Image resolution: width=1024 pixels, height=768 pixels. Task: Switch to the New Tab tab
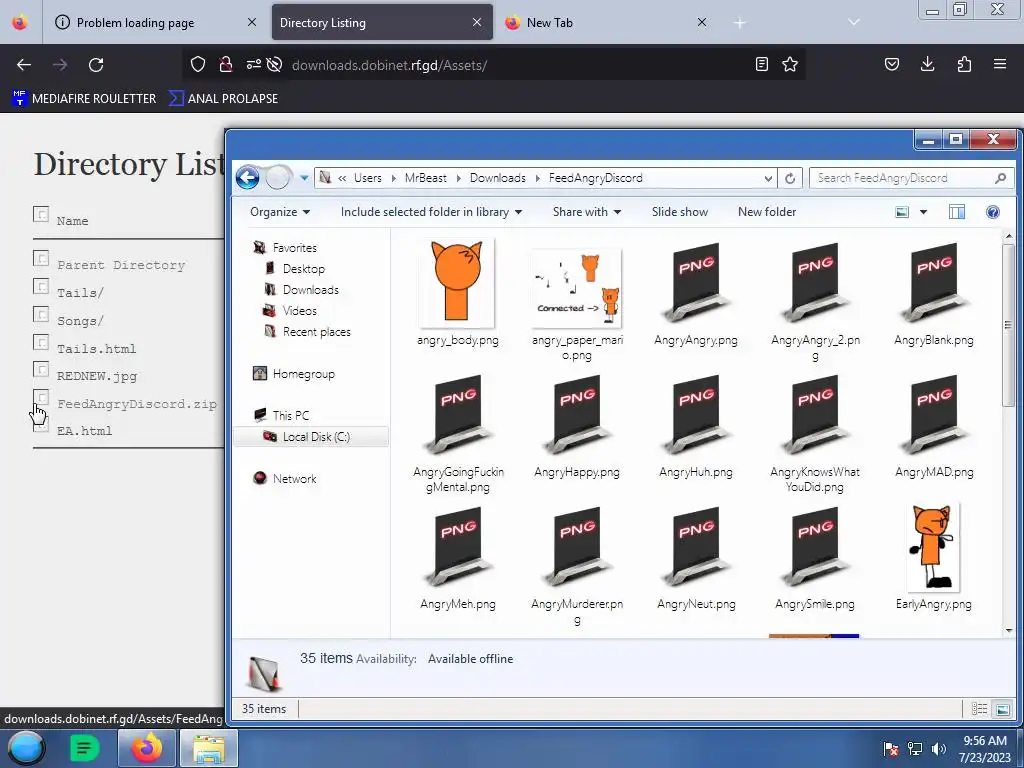tap(607, 22)
